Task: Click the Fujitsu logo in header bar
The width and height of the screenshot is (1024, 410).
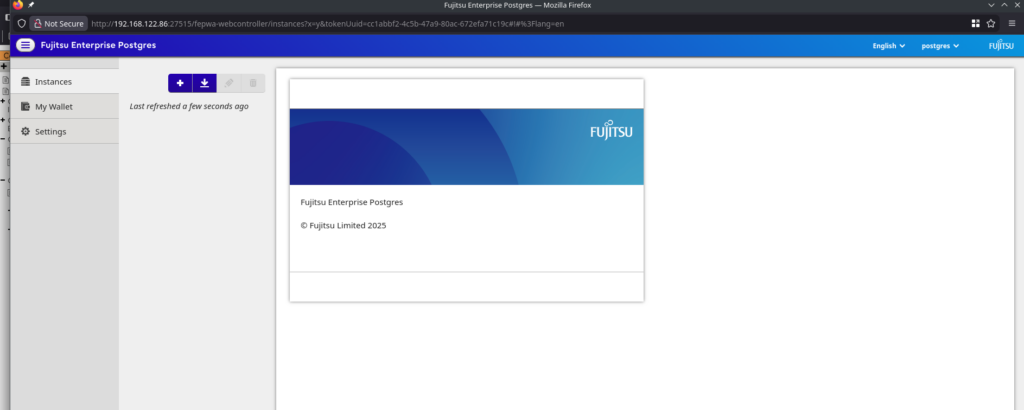Action: pos(1000,45)
